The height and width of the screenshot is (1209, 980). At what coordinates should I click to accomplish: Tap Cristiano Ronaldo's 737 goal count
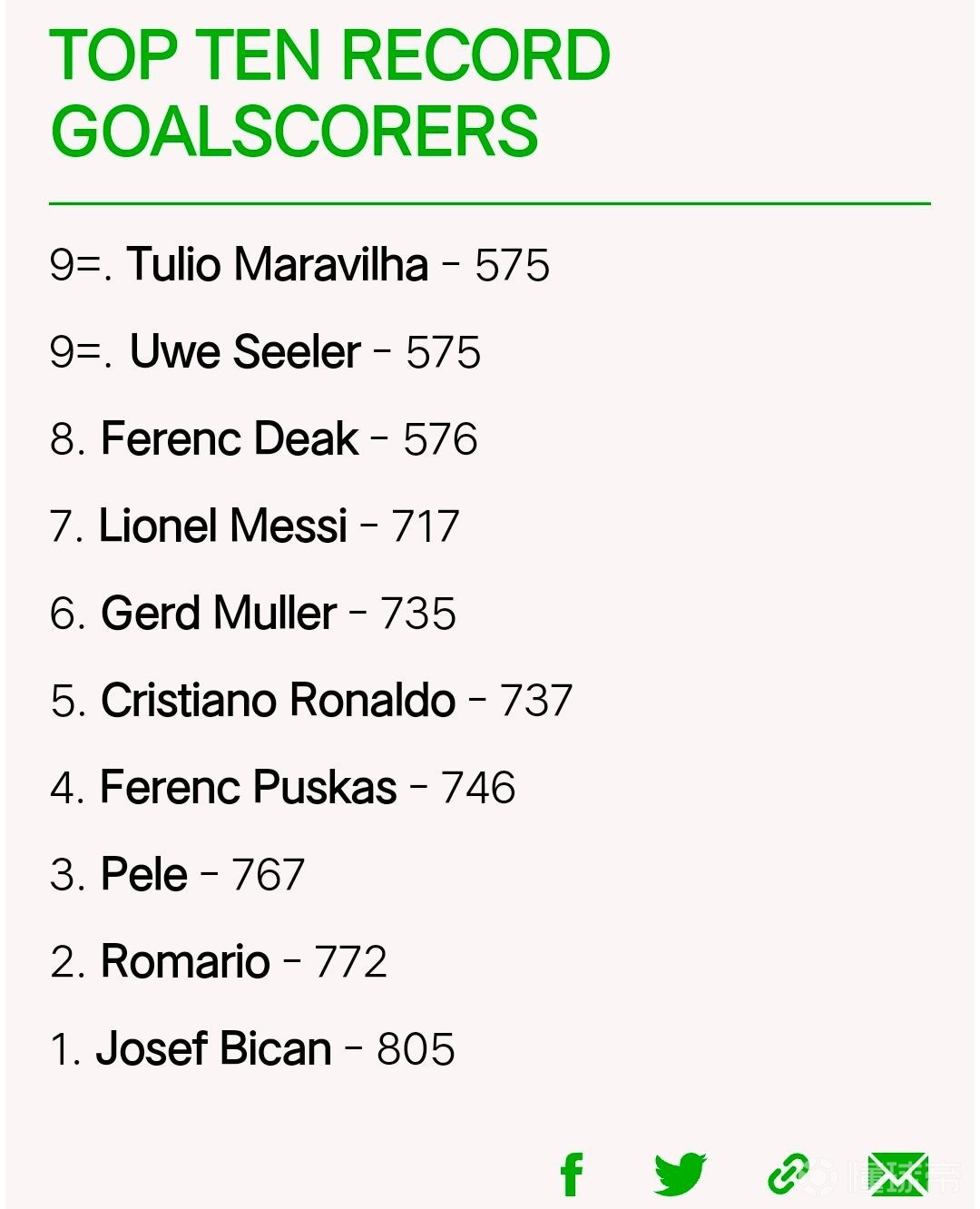(536, 702)
